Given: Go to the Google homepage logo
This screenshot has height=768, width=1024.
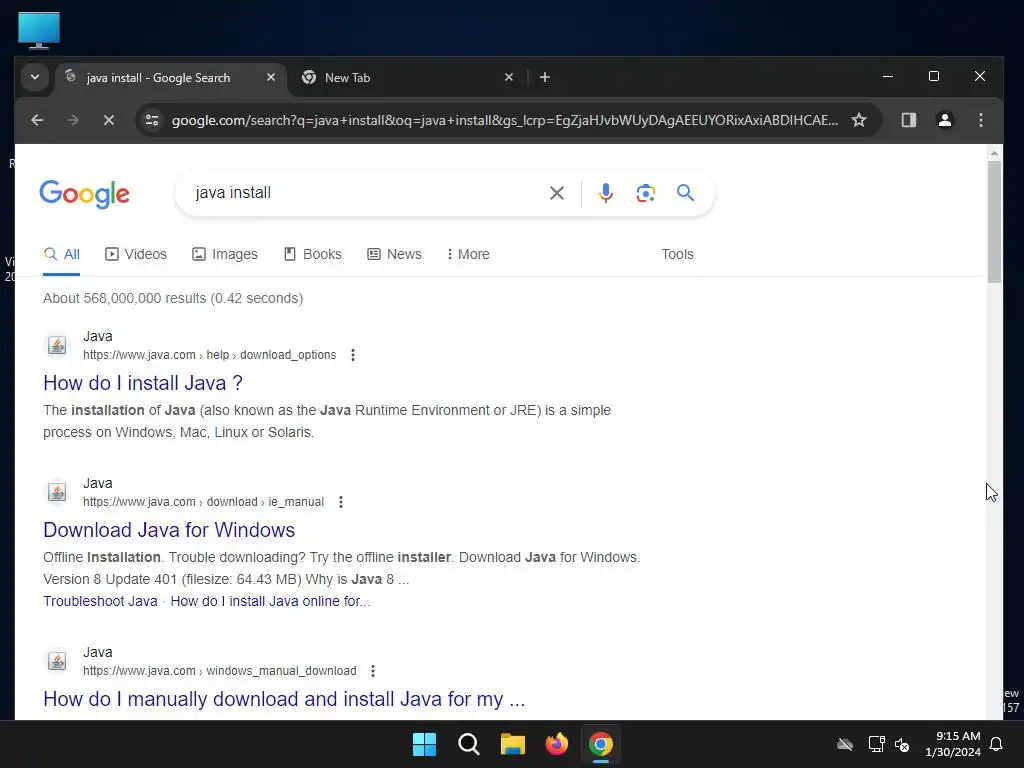Looking at the screenshot, I should tap(84, 194).
